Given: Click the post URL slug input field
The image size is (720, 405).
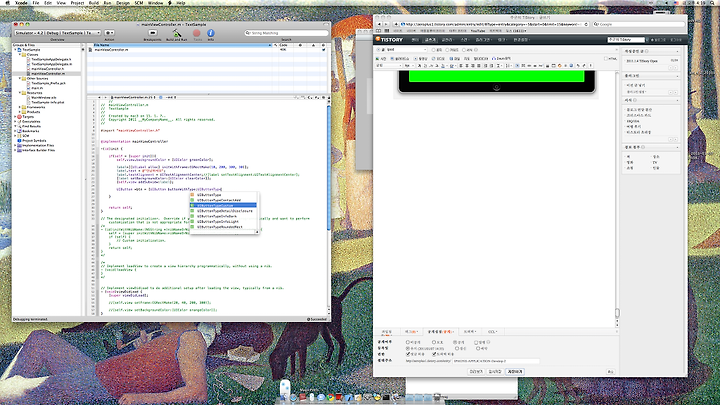Looking at the screenshot, I should point(496,361).
